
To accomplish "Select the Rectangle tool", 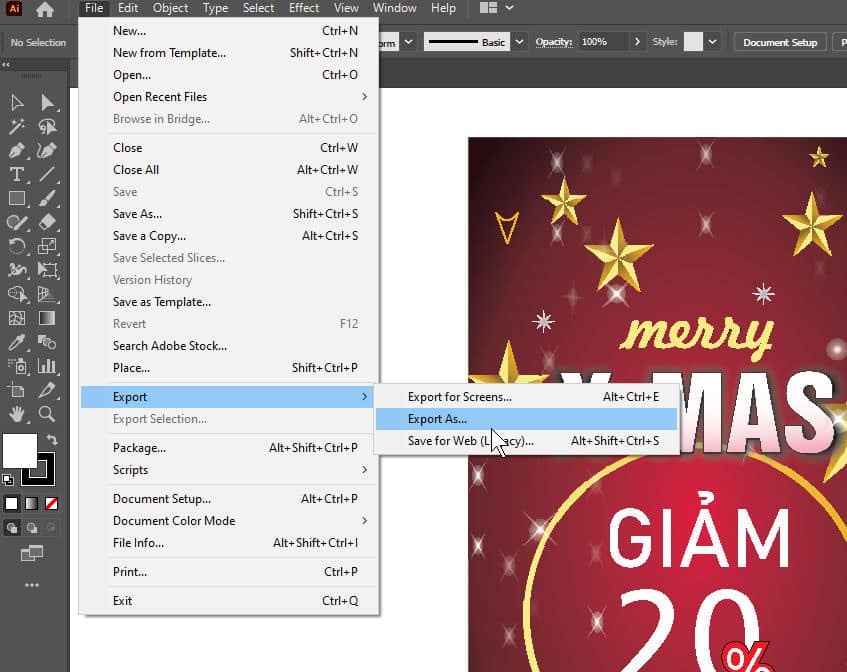I will click(17, 198).
